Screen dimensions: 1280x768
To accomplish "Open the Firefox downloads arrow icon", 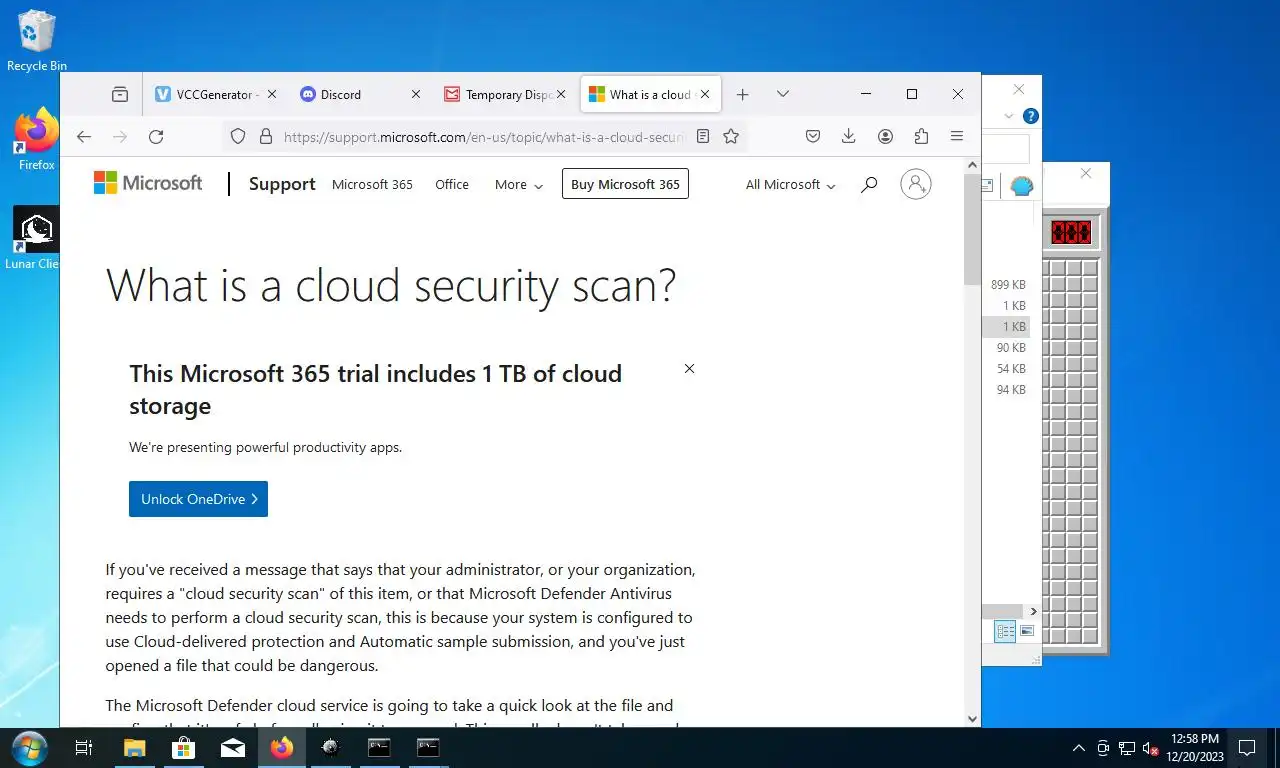I will pos(849,137).
